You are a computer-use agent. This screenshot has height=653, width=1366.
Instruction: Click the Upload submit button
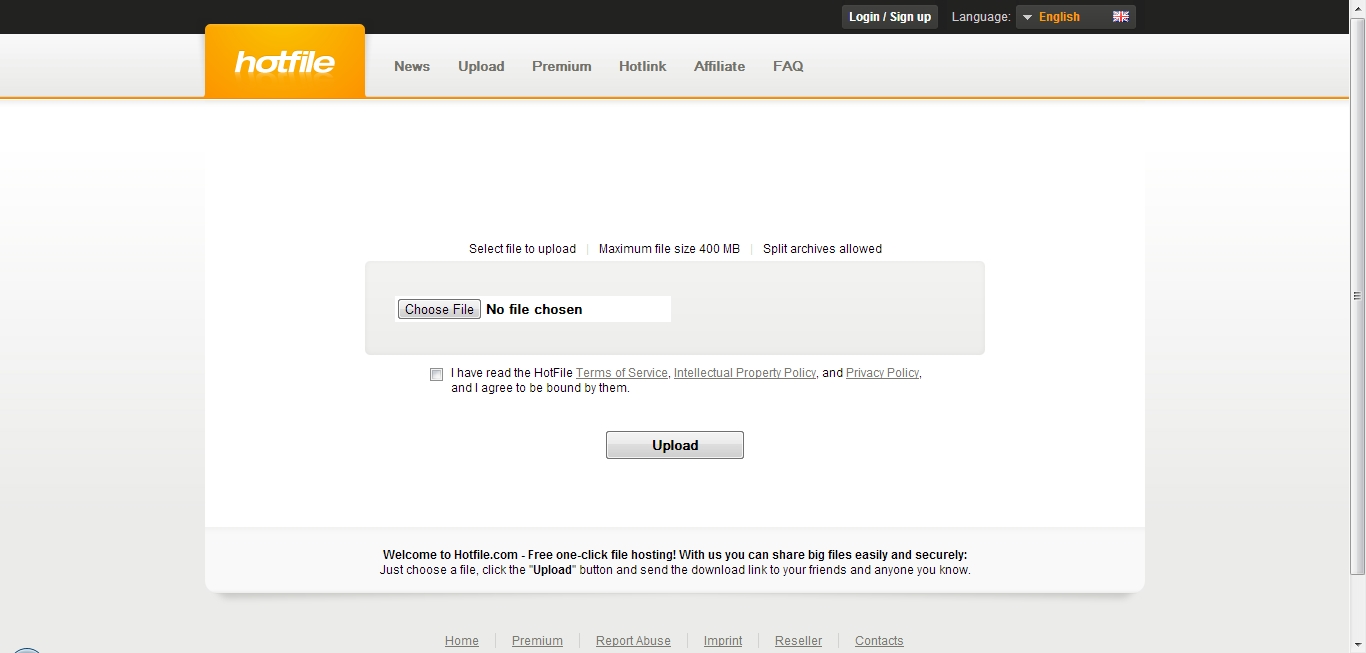(x=675, y=445)
